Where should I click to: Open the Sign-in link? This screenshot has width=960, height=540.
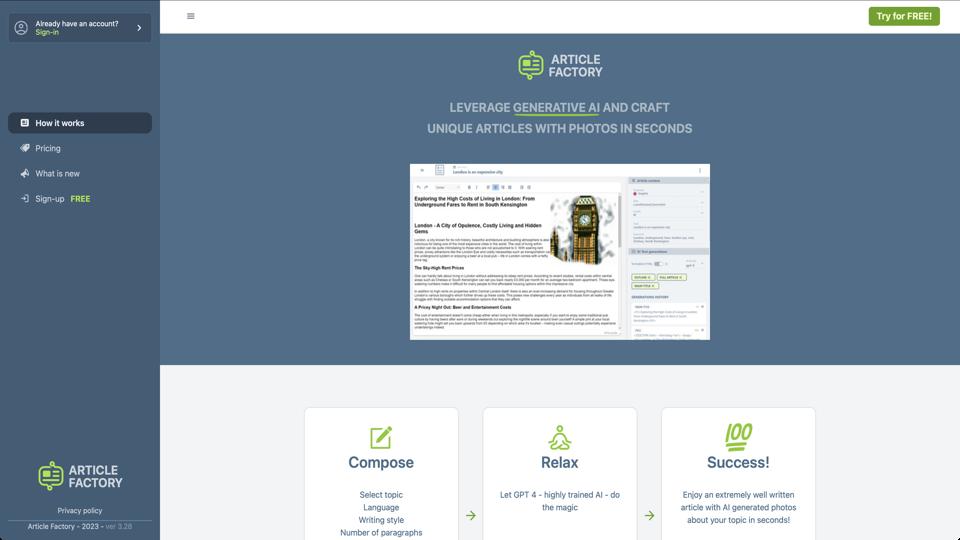coord(47,33)
